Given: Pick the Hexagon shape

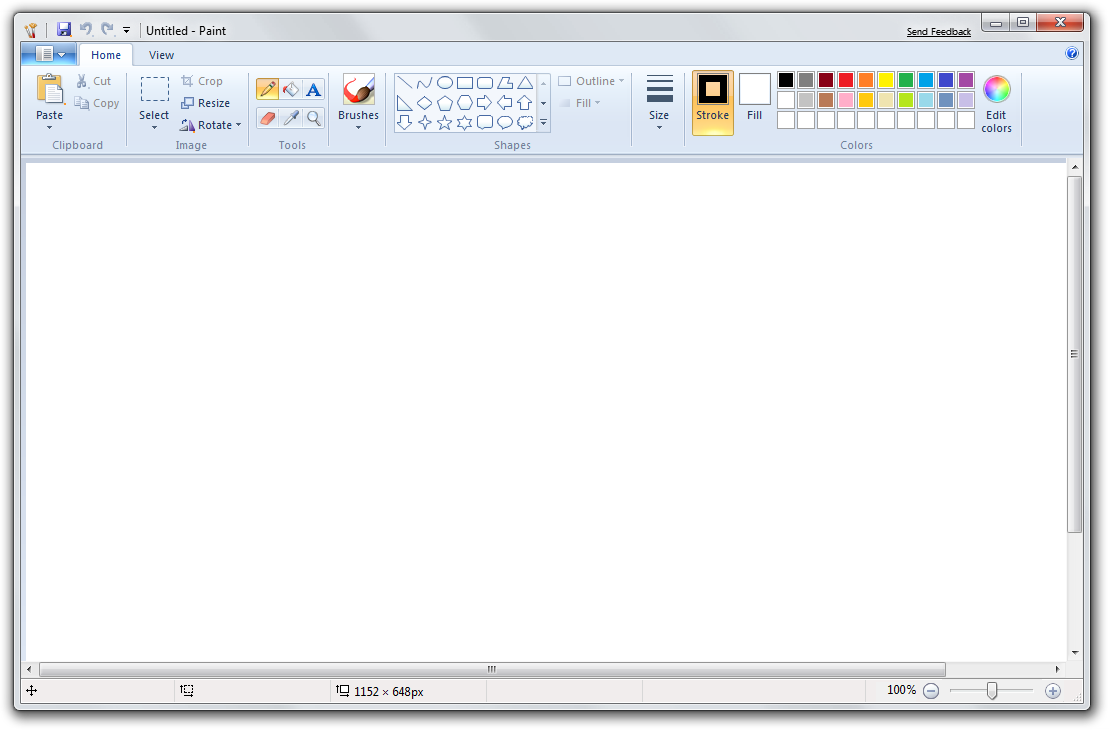Looking at the screenshot, I should click(465, 103).
